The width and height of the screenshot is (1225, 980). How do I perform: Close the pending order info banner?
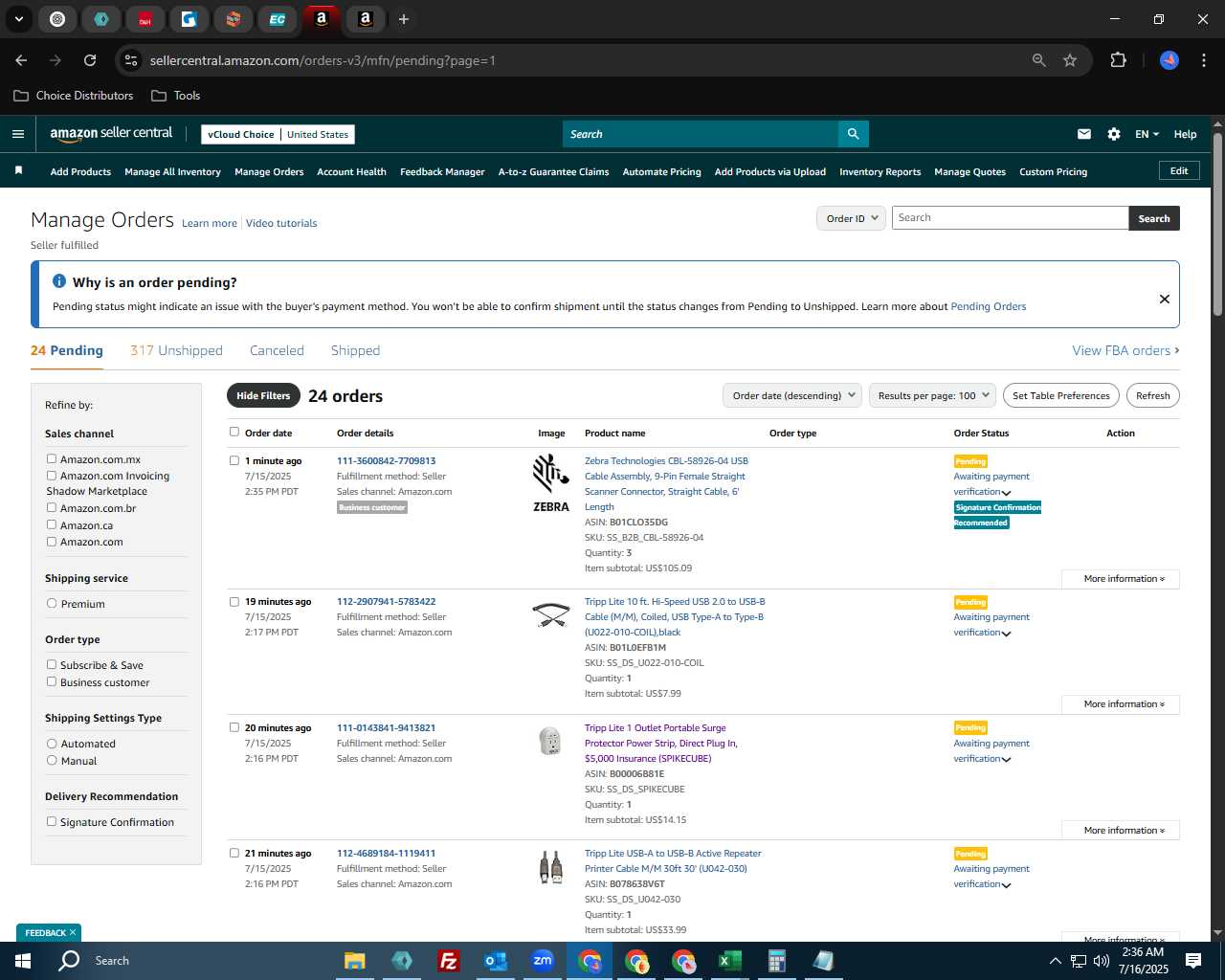coord(1165,299)
